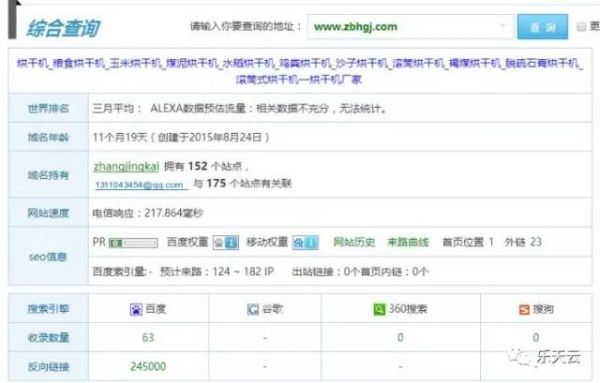Screen dimensions: 600x383
Task: Click the orange Sogou 搜狗 icon
Action: tap(524, 309)
